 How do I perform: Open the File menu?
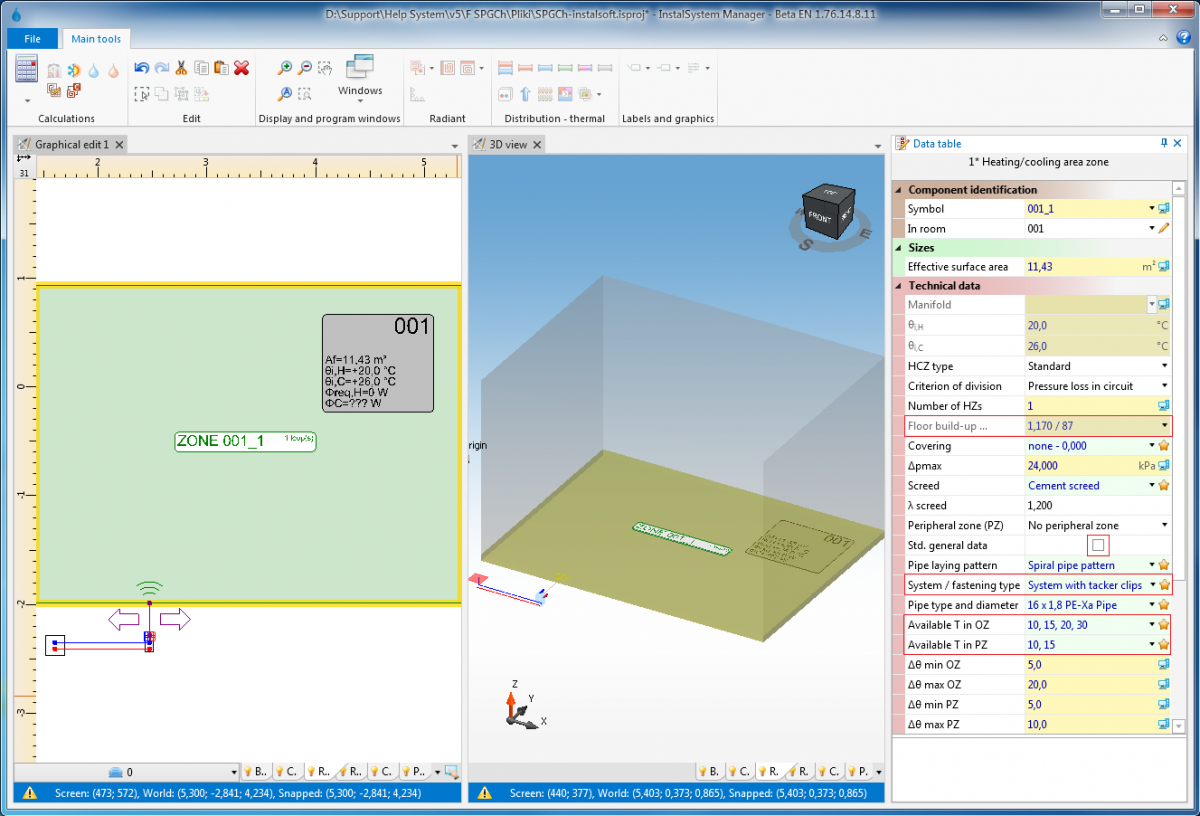(33, 39)
